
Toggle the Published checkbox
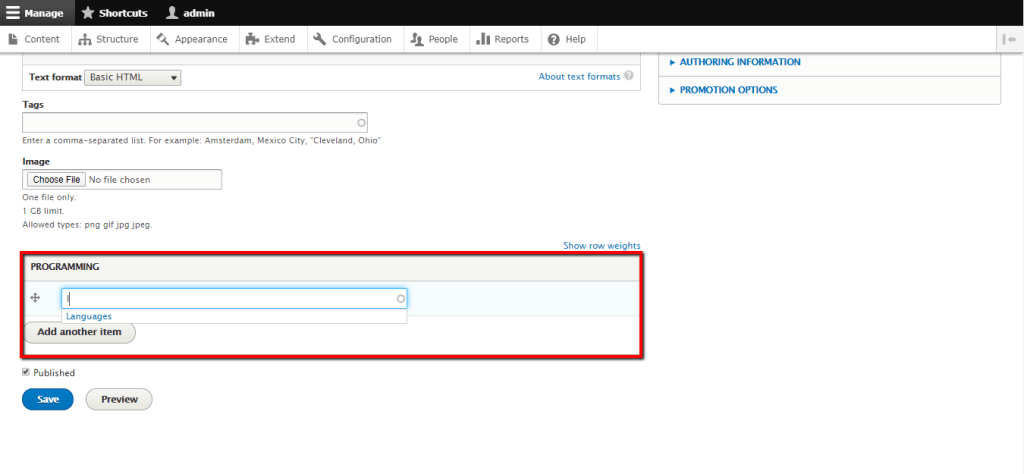click(26, 372)
